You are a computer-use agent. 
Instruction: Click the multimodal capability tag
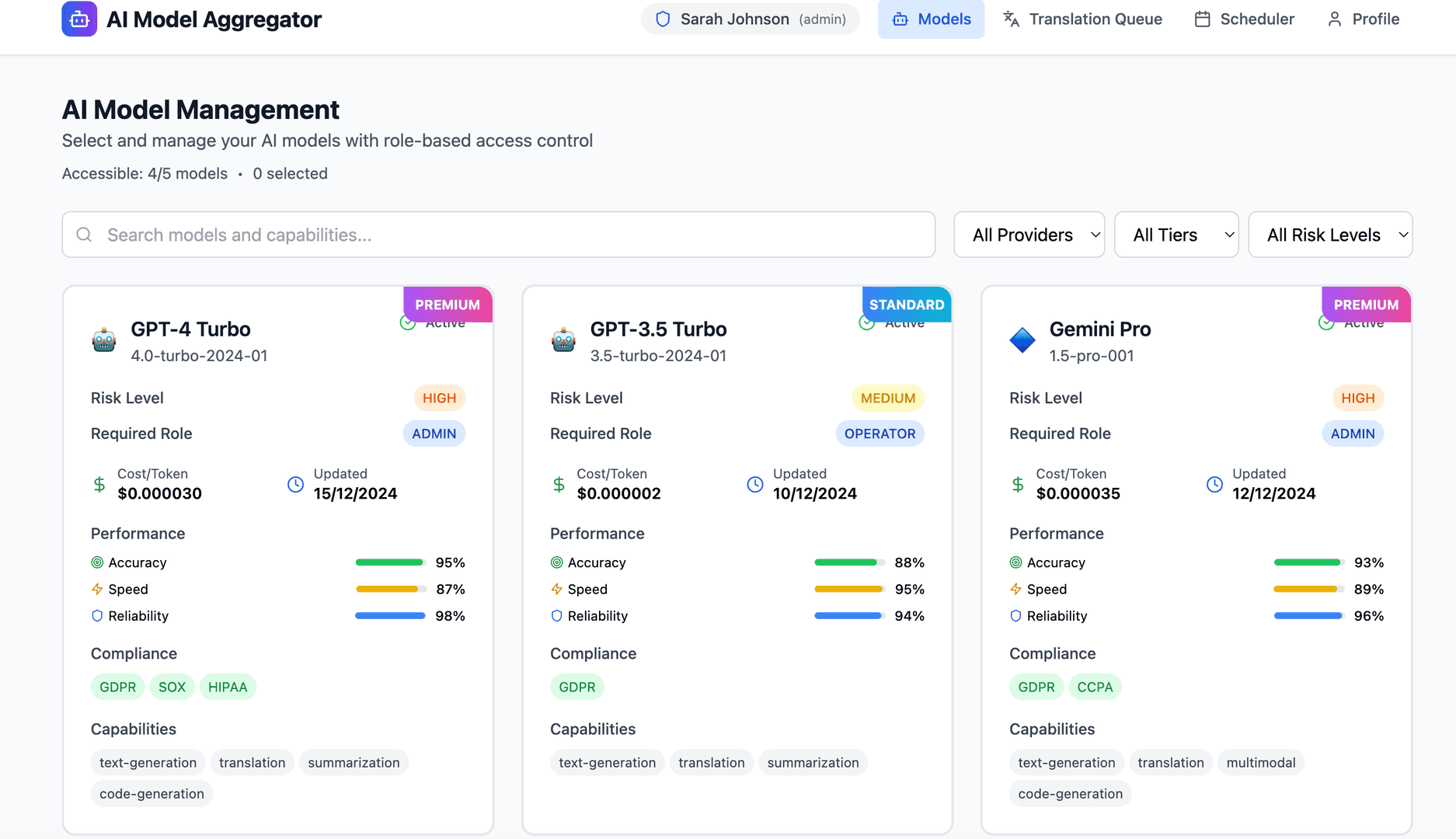pos(1261,763)
